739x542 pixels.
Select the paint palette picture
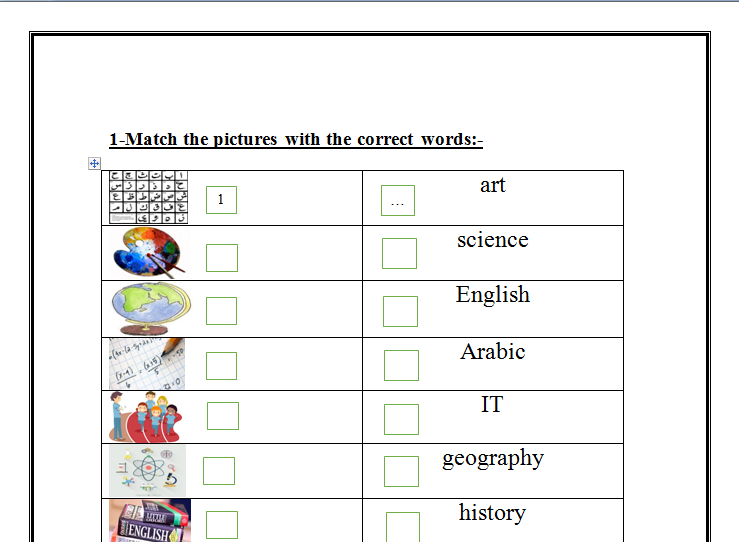[149, 252]
